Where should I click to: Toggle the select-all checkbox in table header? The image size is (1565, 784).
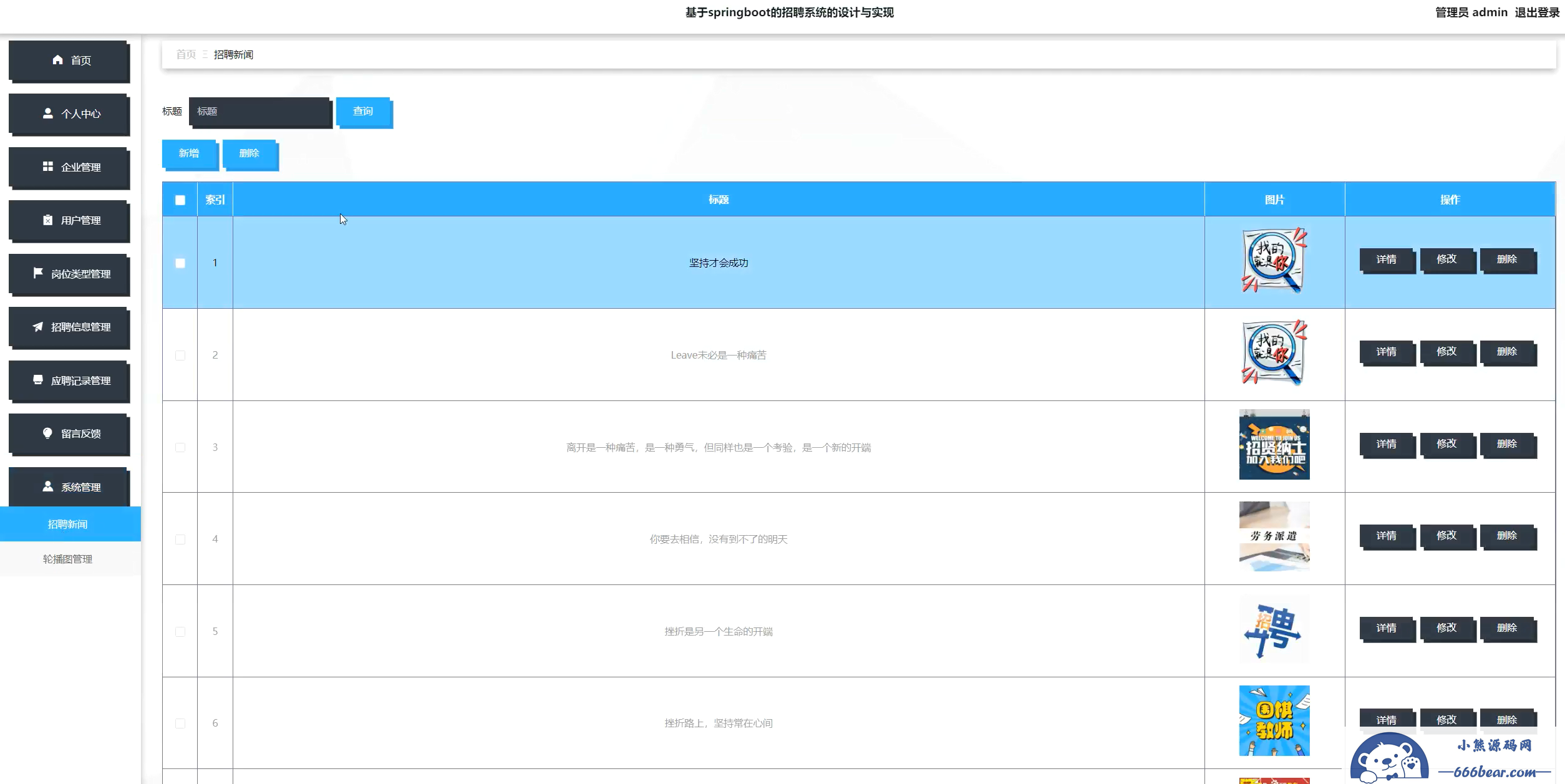pos(180,200)
